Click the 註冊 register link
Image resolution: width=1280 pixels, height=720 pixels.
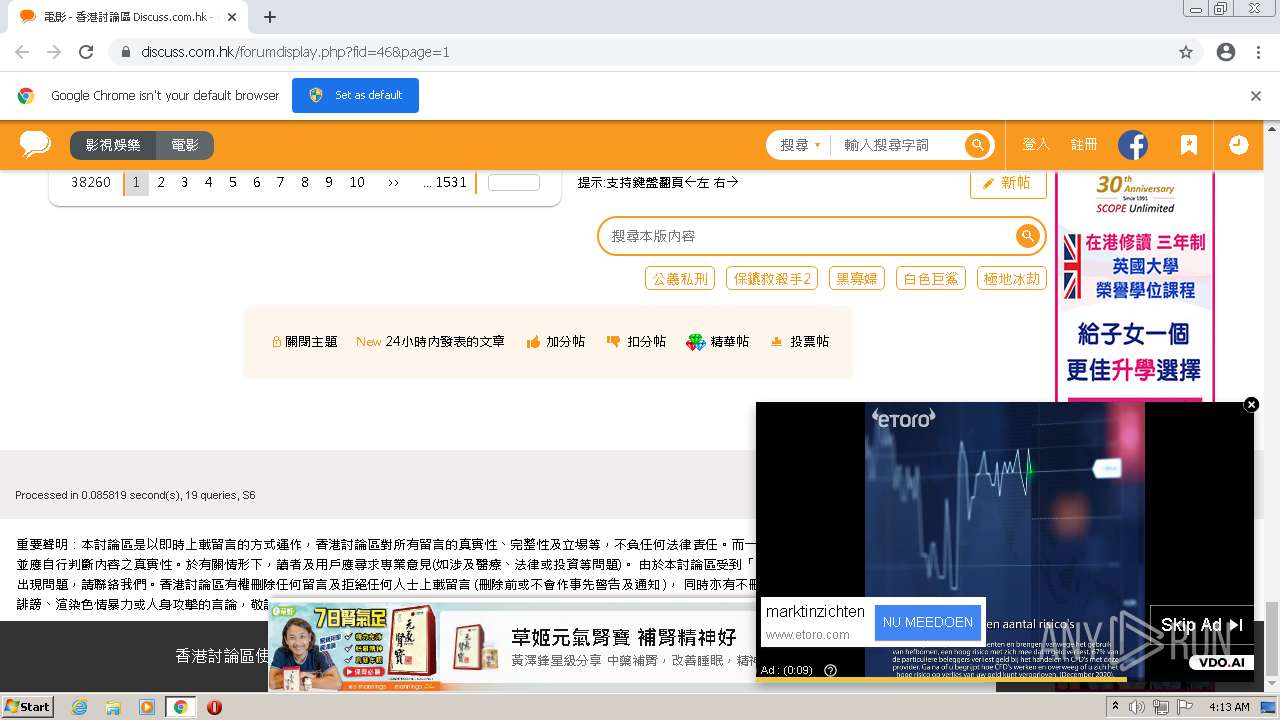[1084, 145]
